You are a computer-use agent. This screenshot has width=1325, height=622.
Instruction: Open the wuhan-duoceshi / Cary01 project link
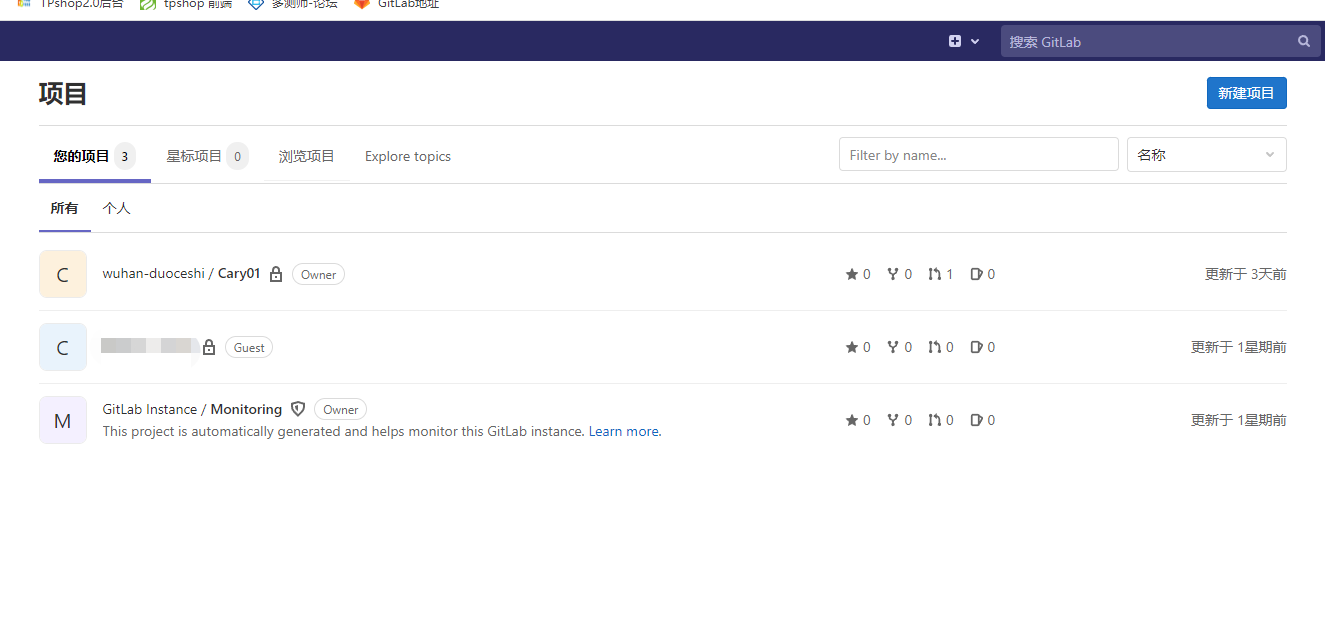tap(181, 273)
